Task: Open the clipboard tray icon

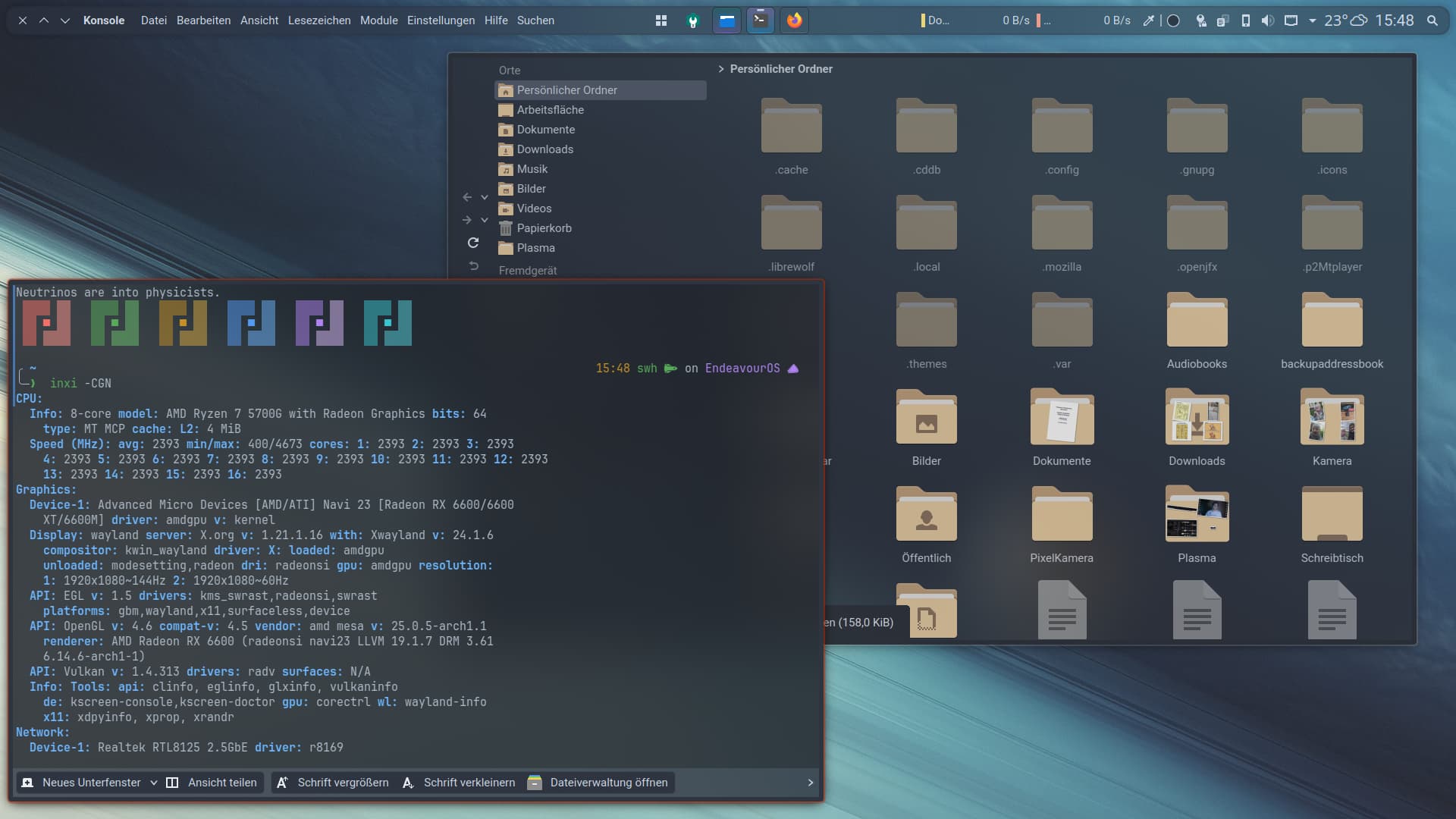Action: (1222, 20)
